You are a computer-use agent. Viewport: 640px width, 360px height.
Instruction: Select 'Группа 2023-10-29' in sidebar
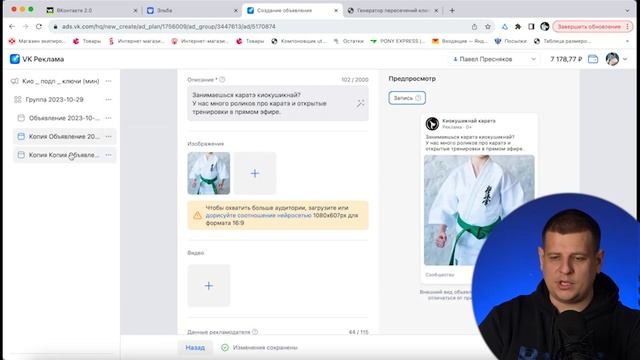[54, 100]
